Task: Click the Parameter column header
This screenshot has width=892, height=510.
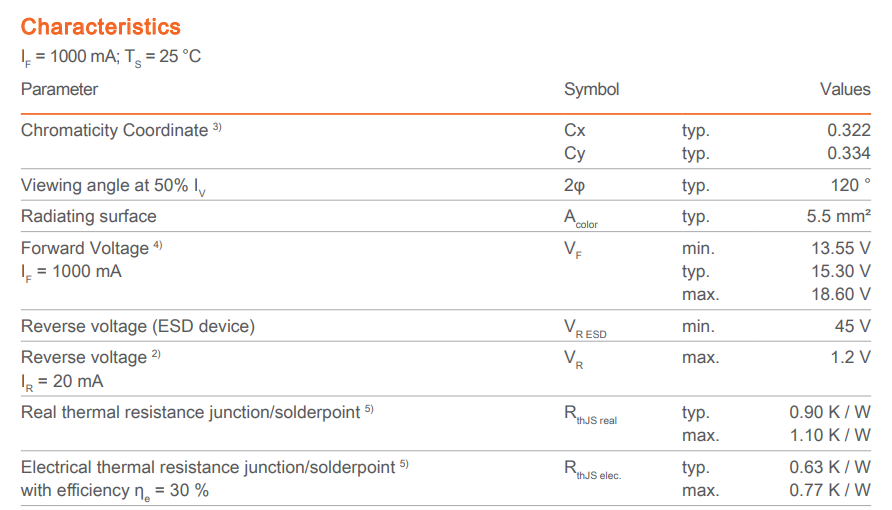Action: click(x=59, y=89)
